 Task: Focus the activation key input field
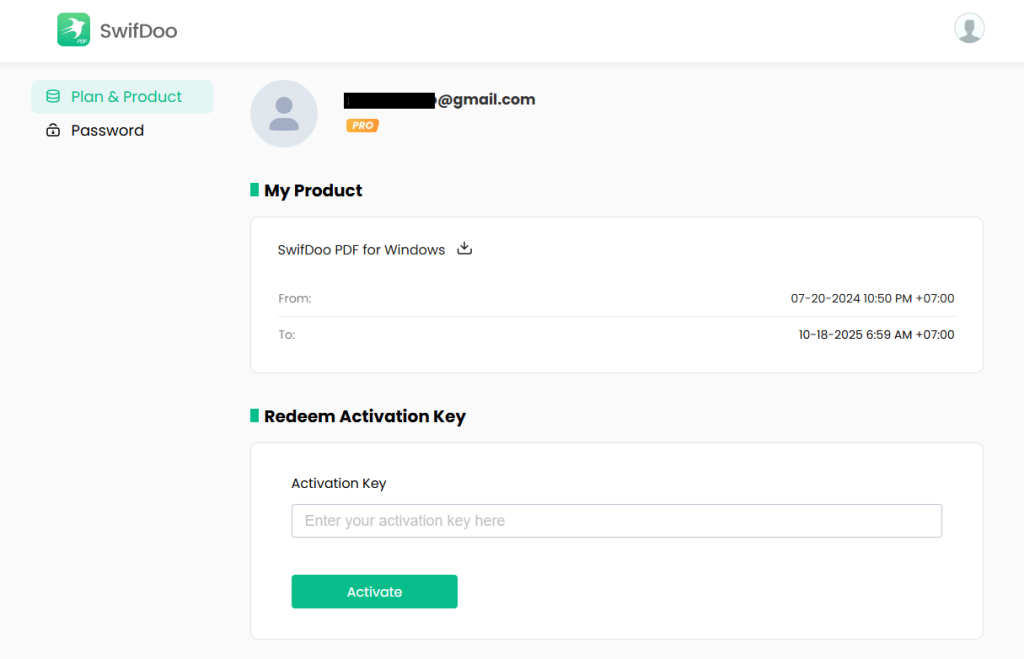[616, 521]
